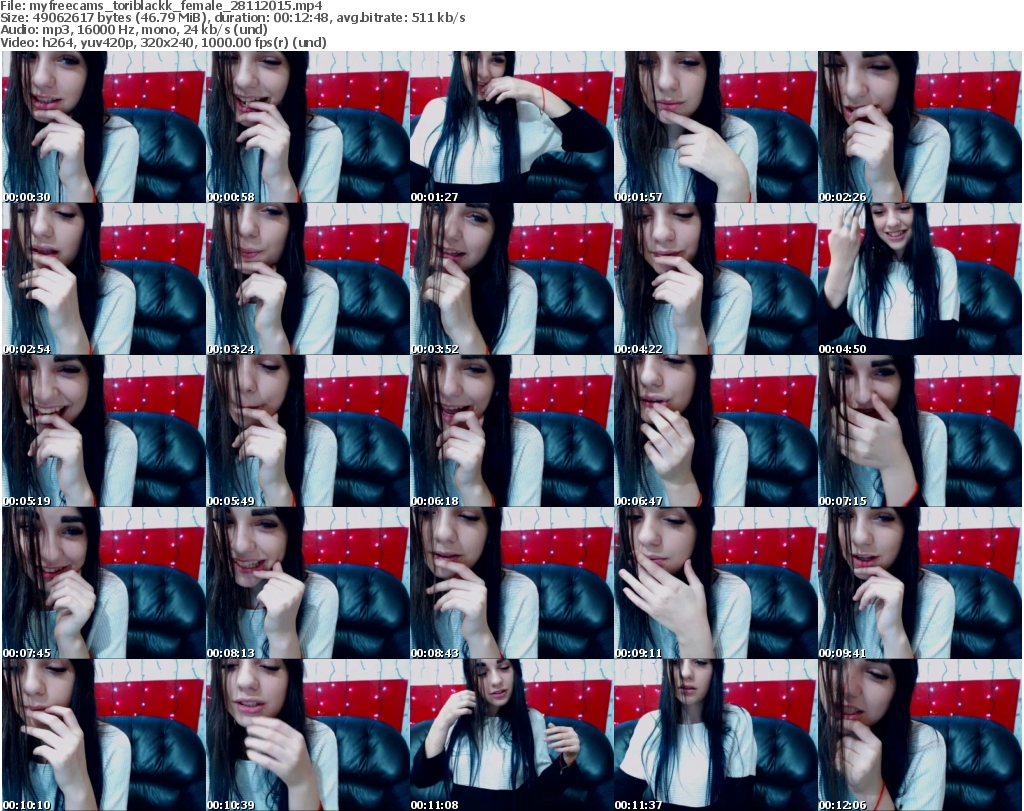The height and width of the screenshot is (811, 1024).
Task: Select the thumbnail stamped 00:02:26
Action: tap(920, 127)
